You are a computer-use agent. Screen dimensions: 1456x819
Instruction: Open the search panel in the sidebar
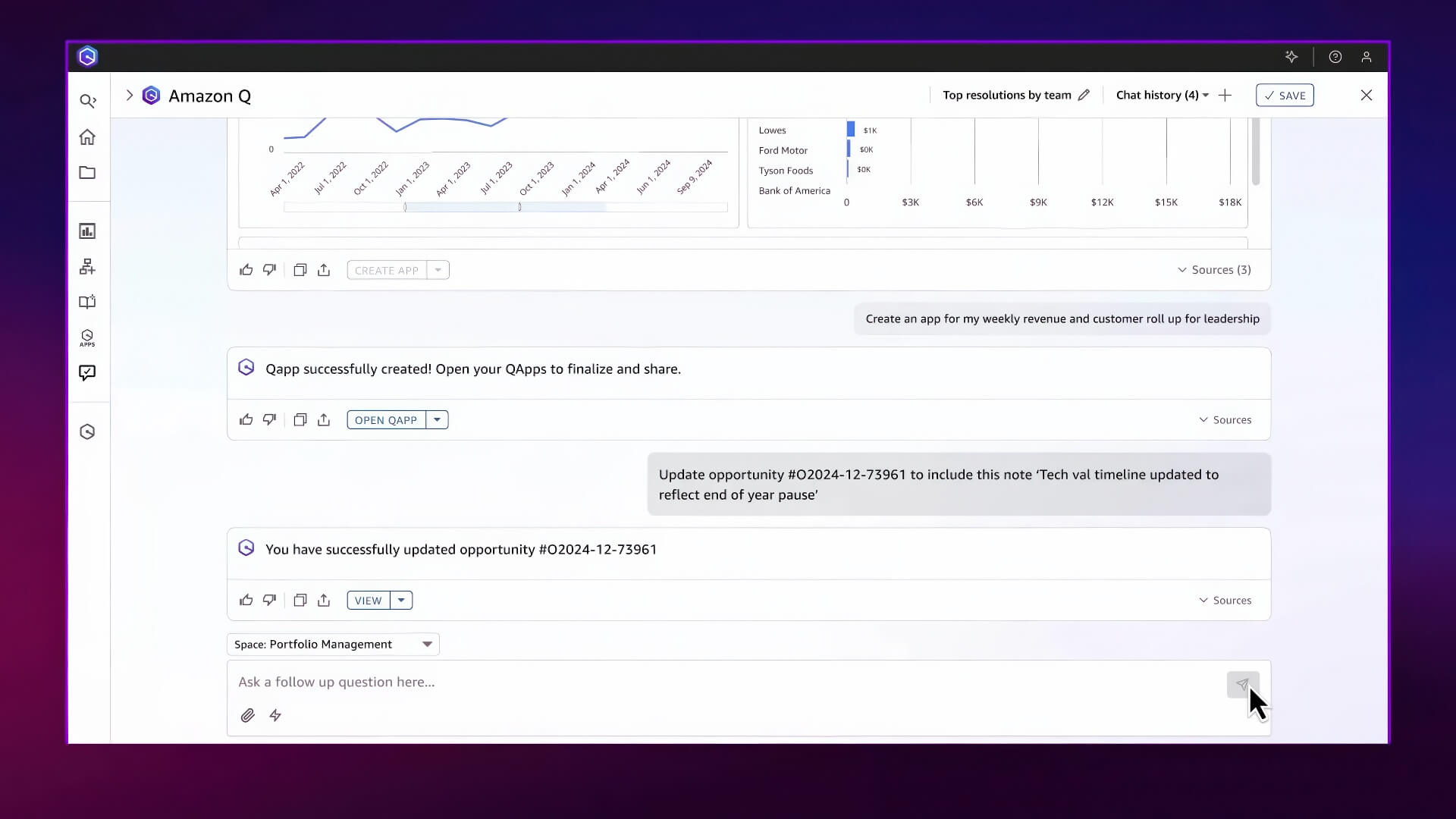(89, 101)
